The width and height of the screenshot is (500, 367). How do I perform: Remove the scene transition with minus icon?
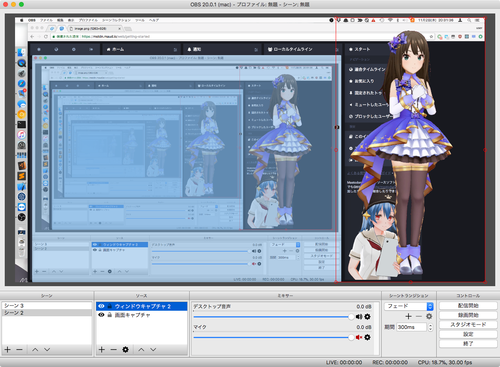(419, 316)
